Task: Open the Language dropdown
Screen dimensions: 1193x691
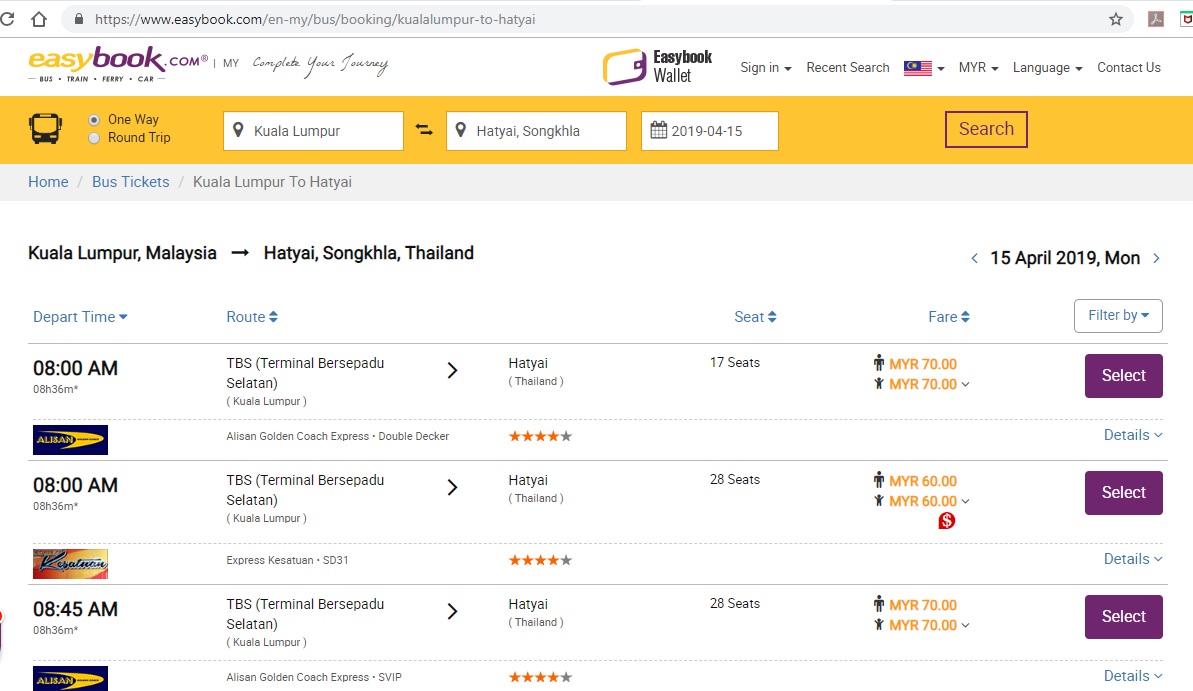Action: 1047,68
